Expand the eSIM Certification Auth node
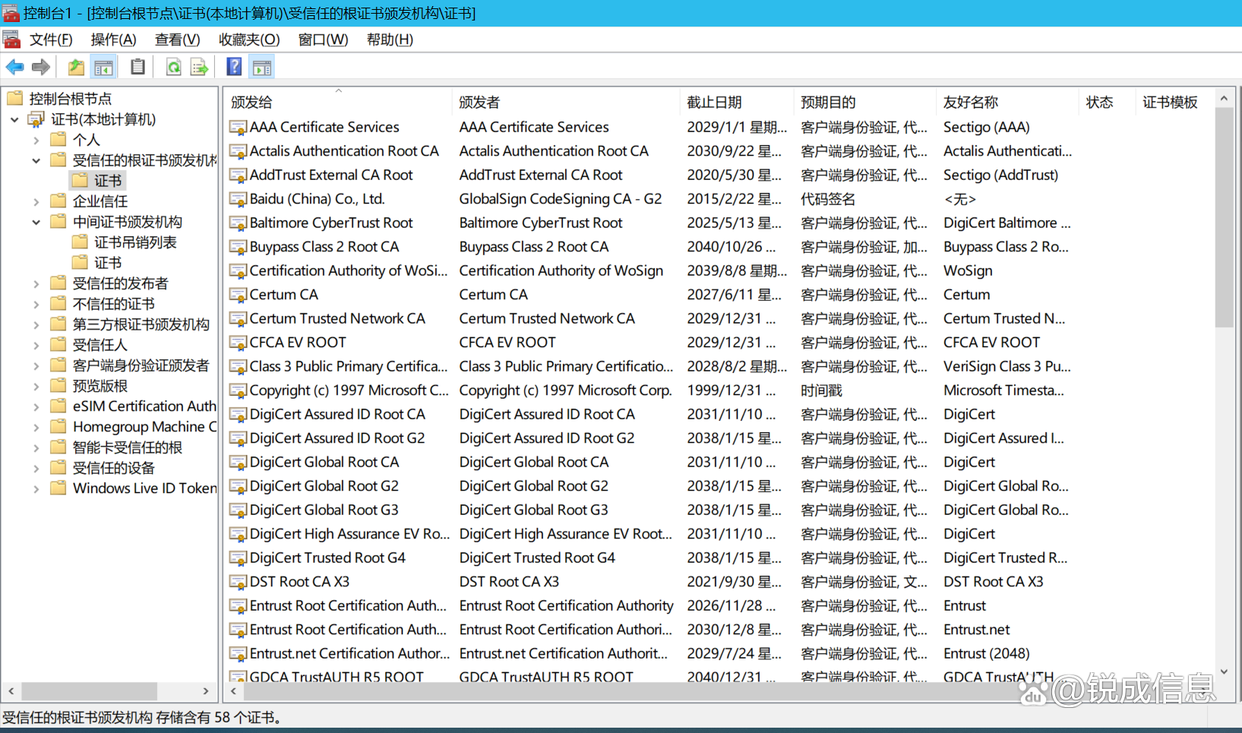 pos(37,406)
